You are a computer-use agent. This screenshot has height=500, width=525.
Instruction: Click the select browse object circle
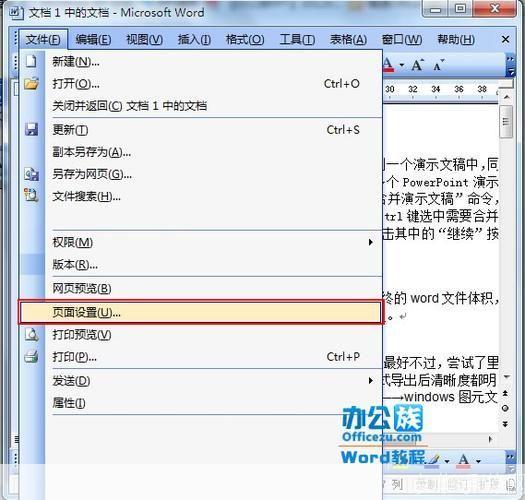(x=506, y=408)
